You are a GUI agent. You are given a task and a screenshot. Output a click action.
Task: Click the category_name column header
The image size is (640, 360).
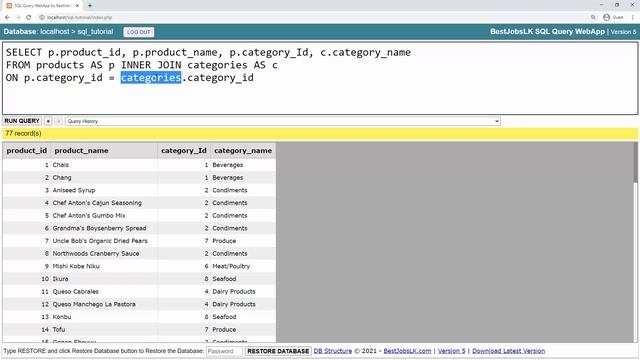[243, 151]
